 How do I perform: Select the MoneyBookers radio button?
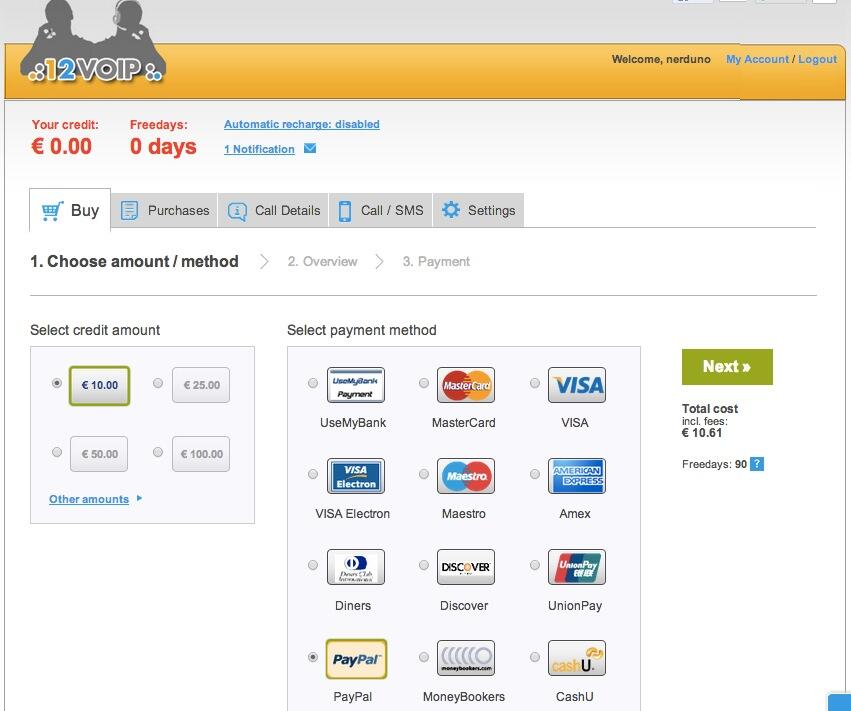pyautogui.click(x=424, y=657)
